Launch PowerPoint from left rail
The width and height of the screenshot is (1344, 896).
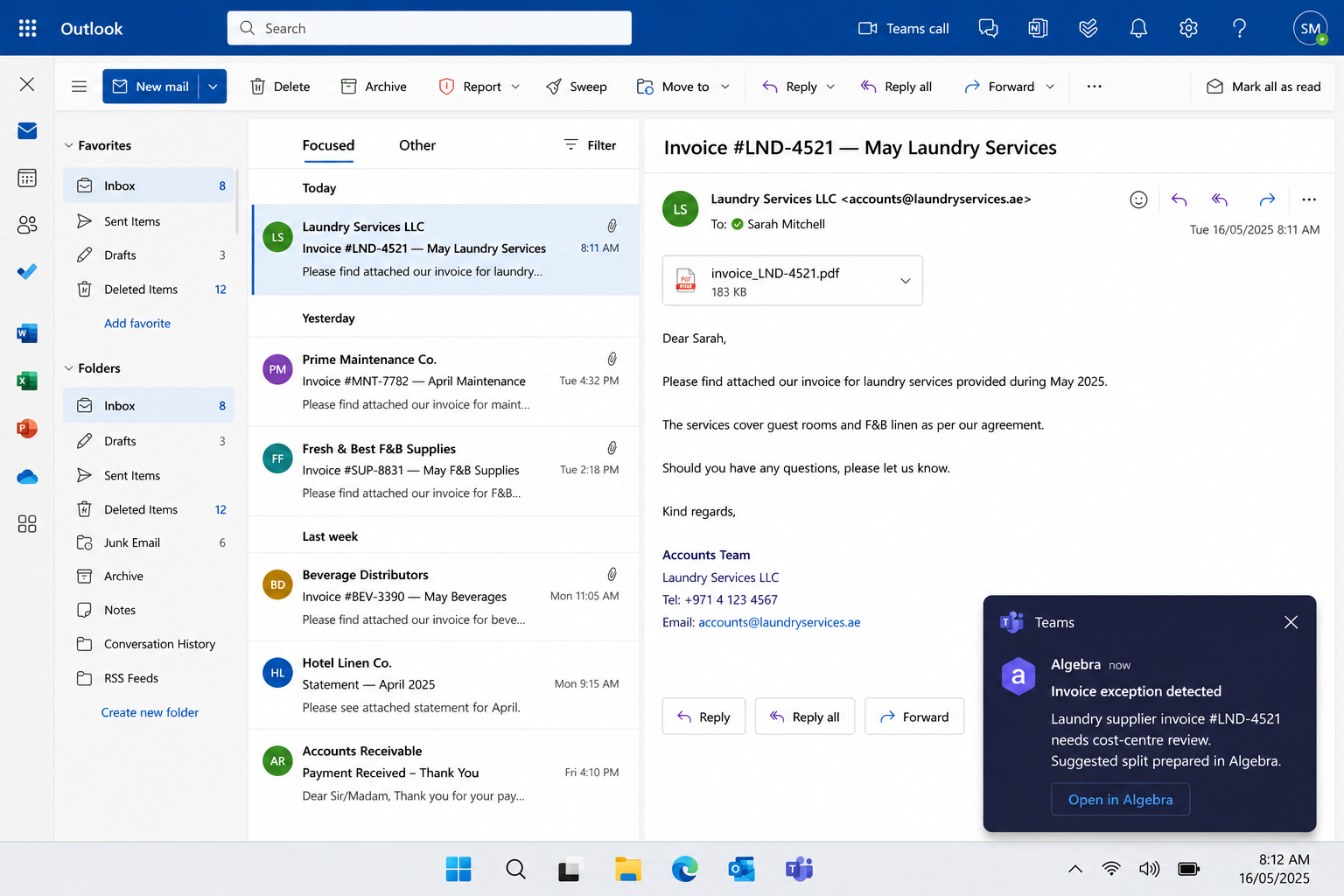pyautogui.click(x=27, y=429)
